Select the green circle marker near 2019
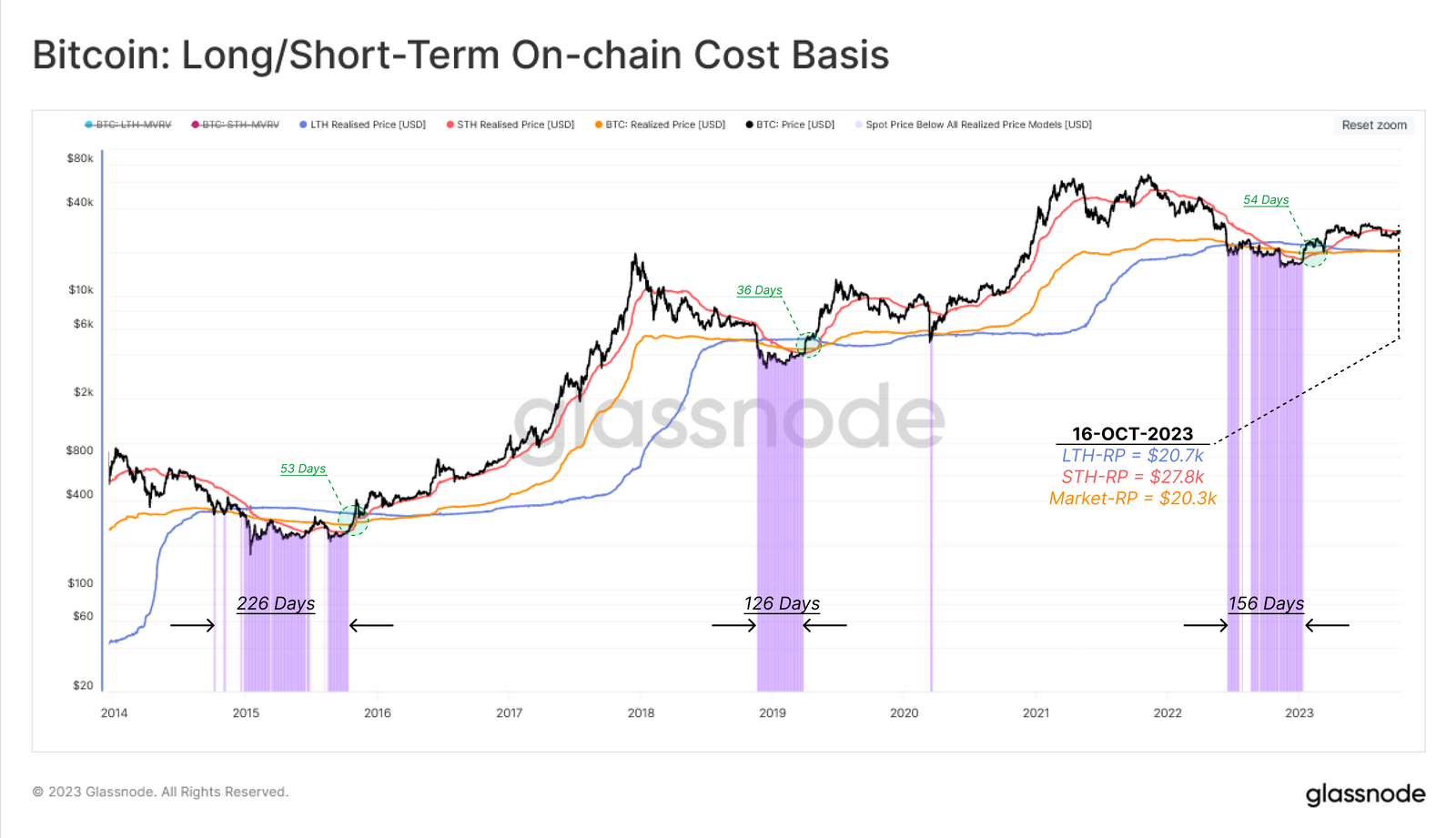 808,344
